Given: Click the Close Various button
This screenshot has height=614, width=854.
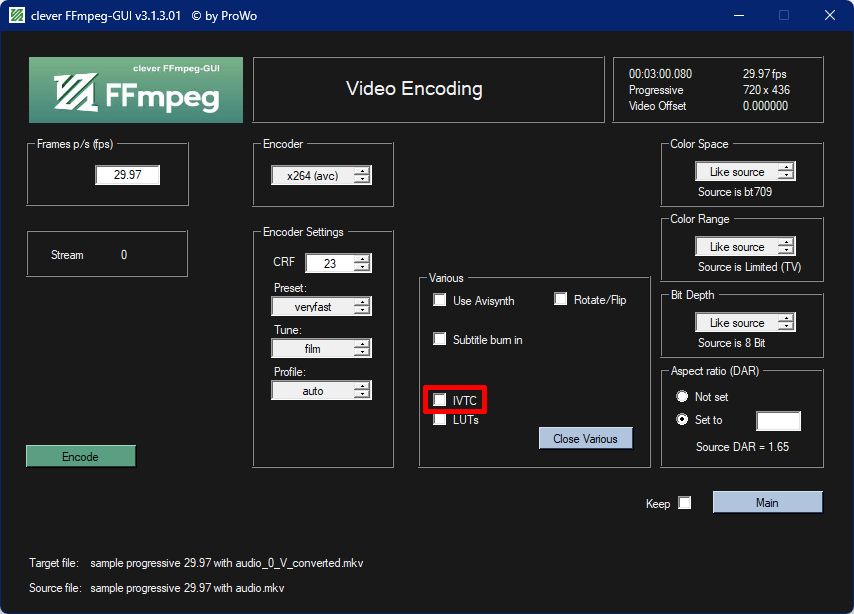Looking at the screenshot, I should click(585, 439).
